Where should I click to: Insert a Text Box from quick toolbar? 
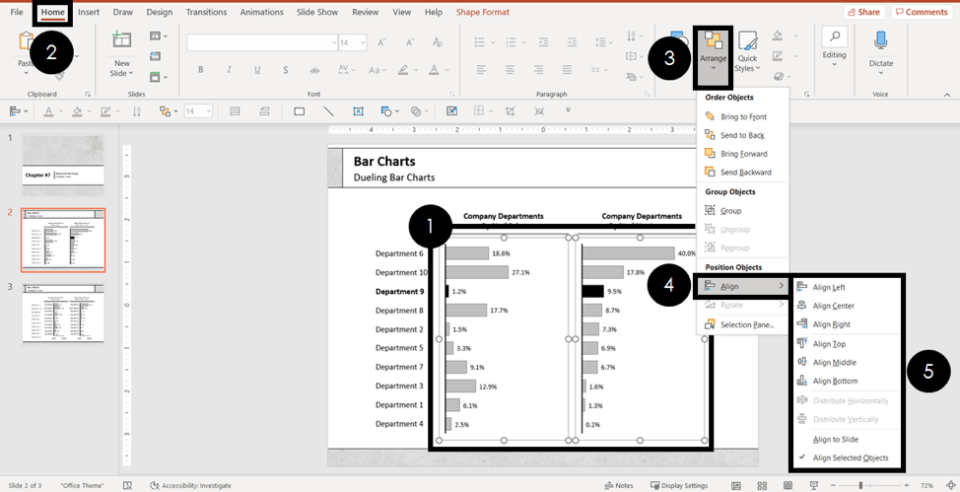(x=358, y=111)
